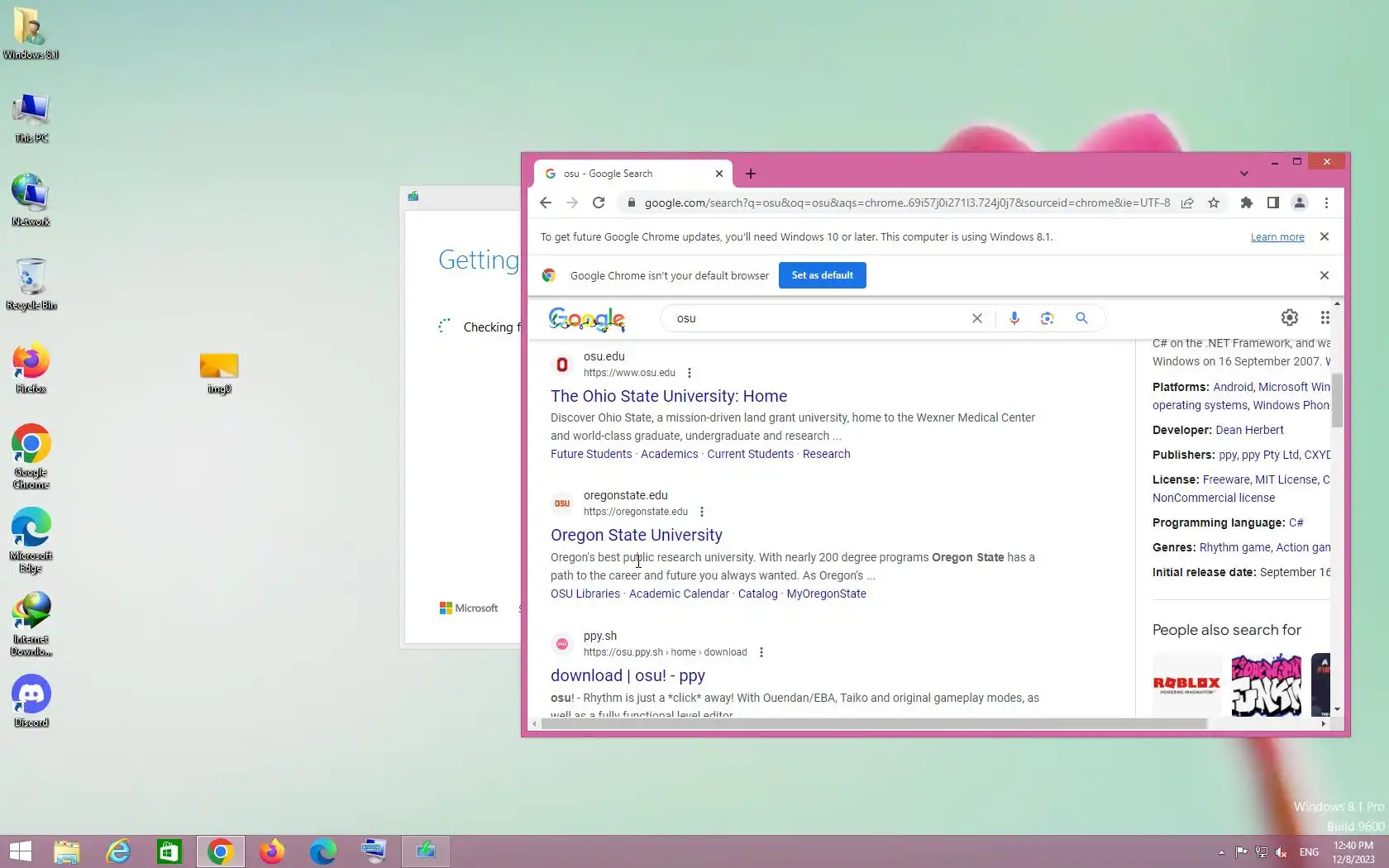Open the Roblox related search thumbnail
1389x868 pixels.
[x=1186, y=684]
